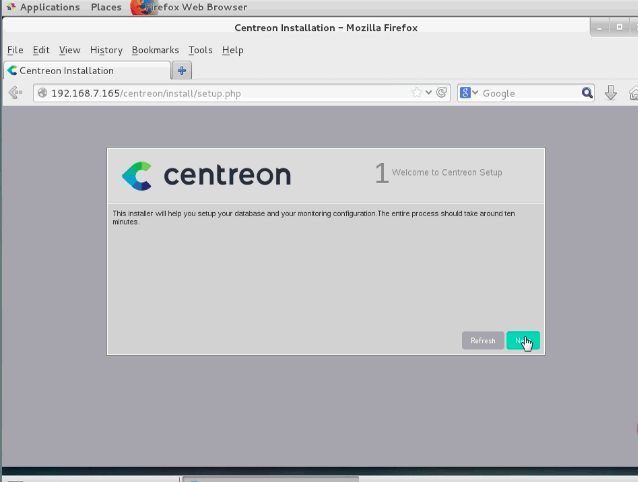The width and height of the screenshot is (638, 482).
Task: Bookmark page with the star icon
Action: (x=417, y=93)
